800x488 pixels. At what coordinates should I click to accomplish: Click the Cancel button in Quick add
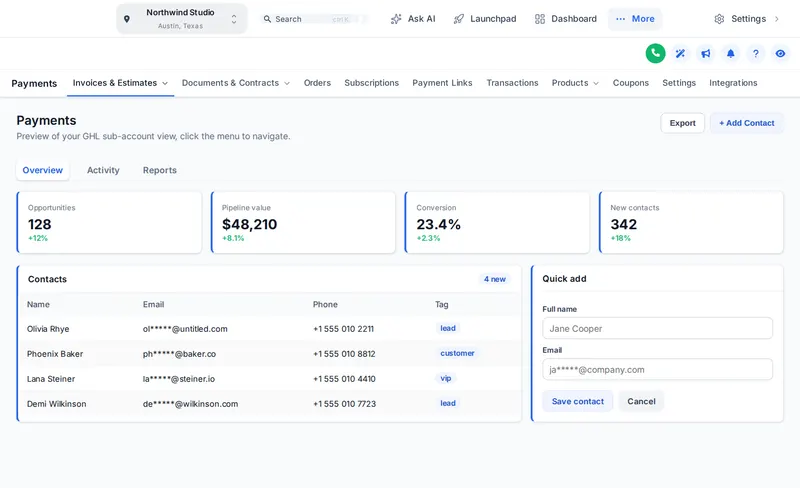pyautogui.click(x=641, y=401)
